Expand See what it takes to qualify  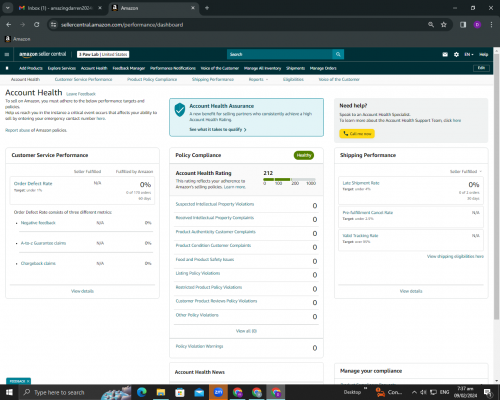coord(218,129)
